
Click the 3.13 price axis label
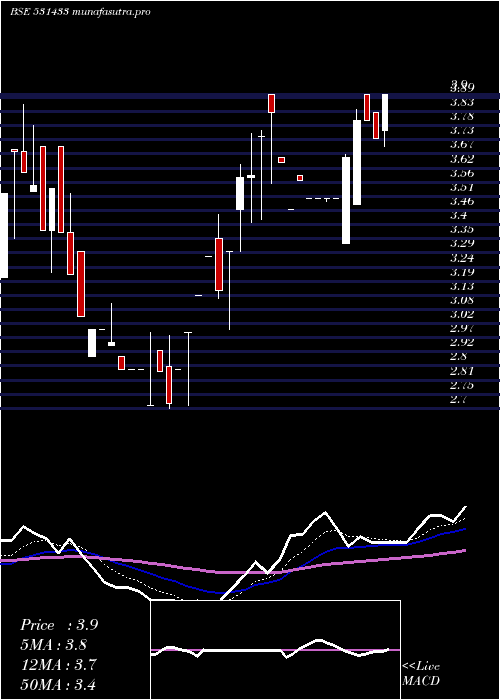pos(462,286)
